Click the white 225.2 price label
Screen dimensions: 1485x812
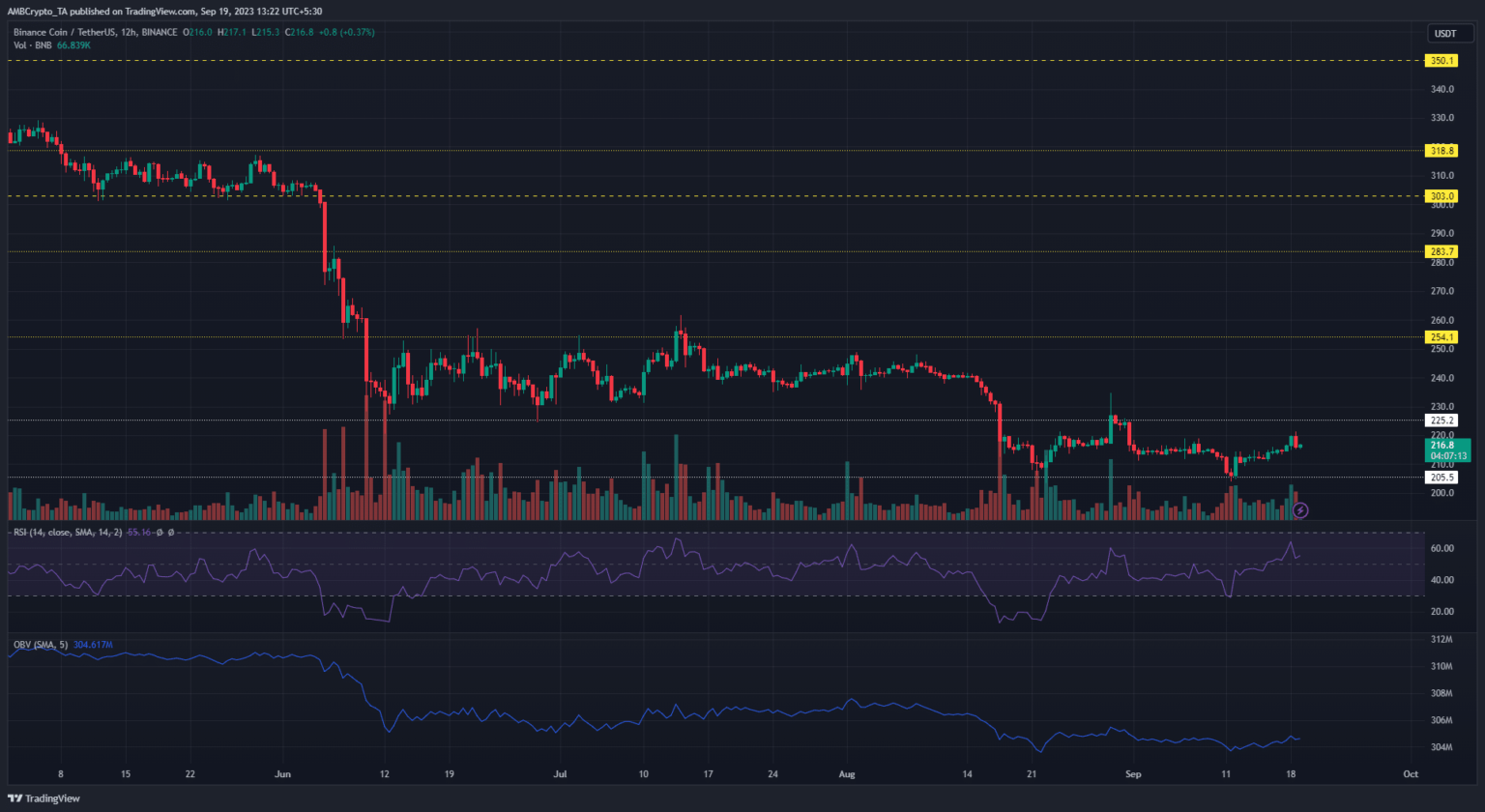coord(1441,420)
